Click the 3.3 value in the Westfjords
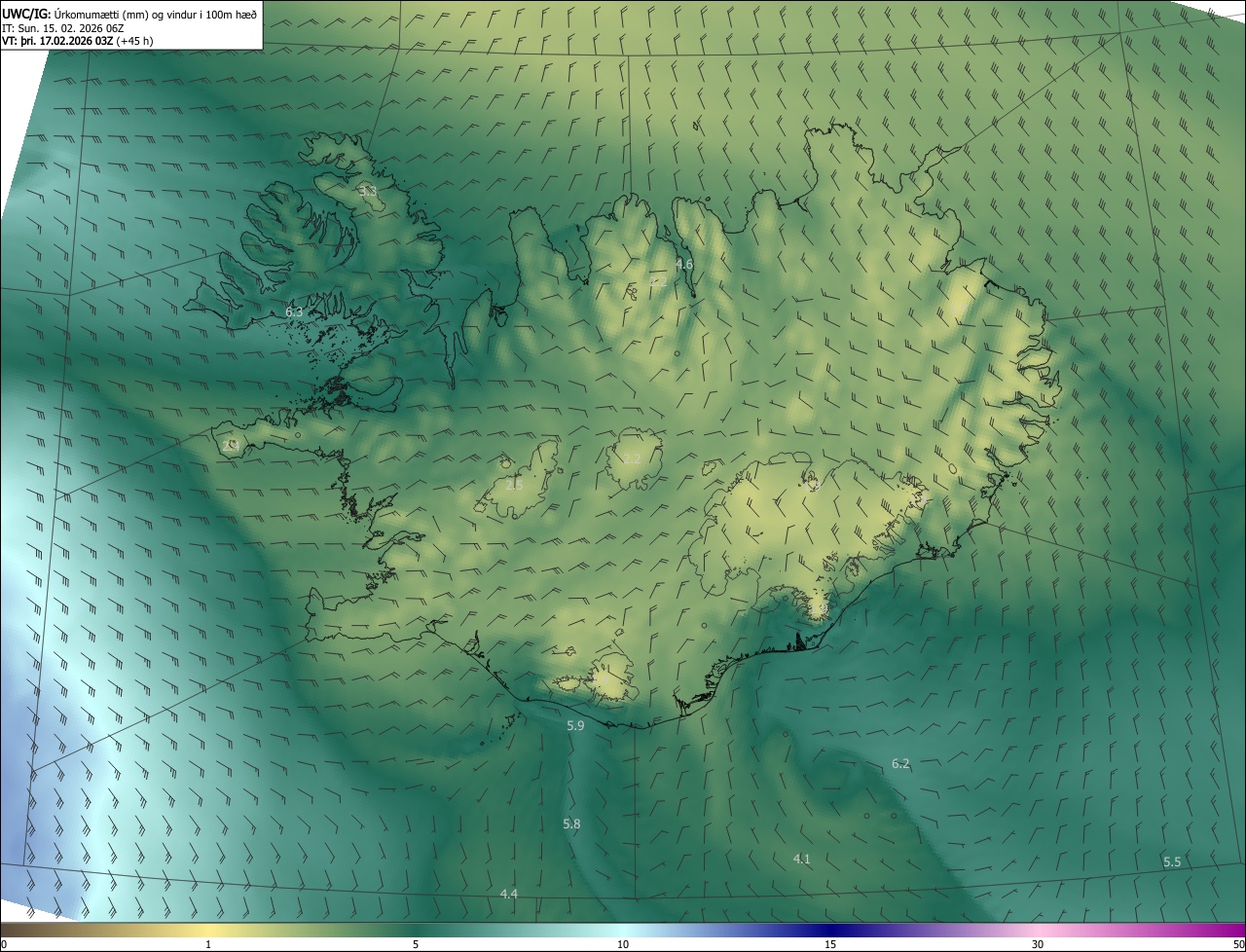This screenshot has width=1246, height=952. tap(368, 191)
